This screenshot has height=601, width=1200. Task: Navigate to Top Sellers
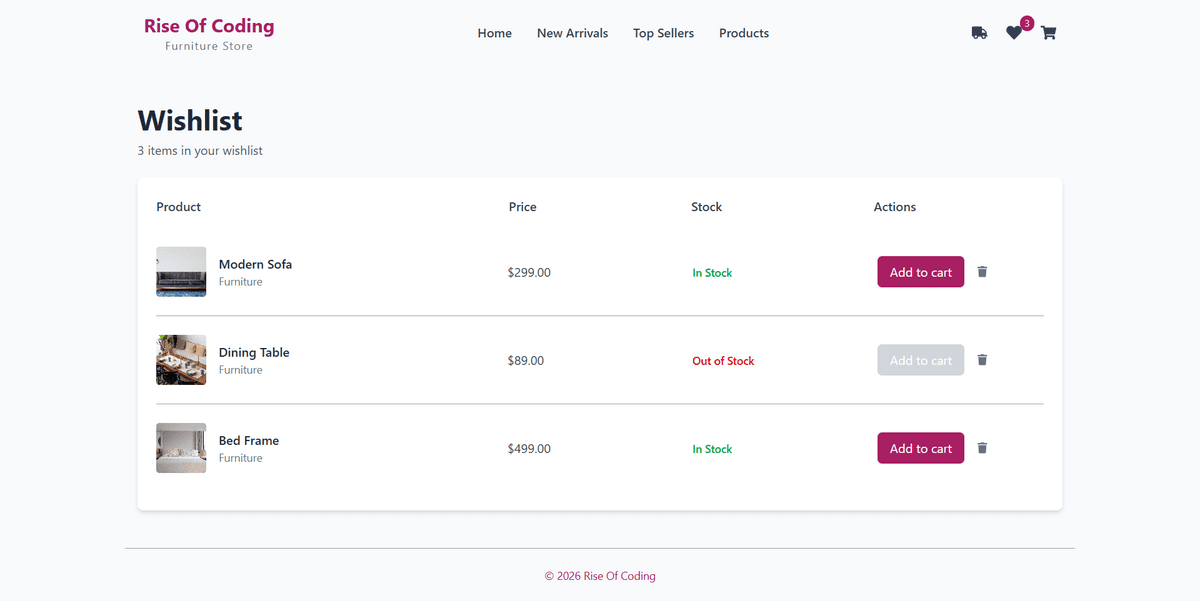[x=663, y=33]
